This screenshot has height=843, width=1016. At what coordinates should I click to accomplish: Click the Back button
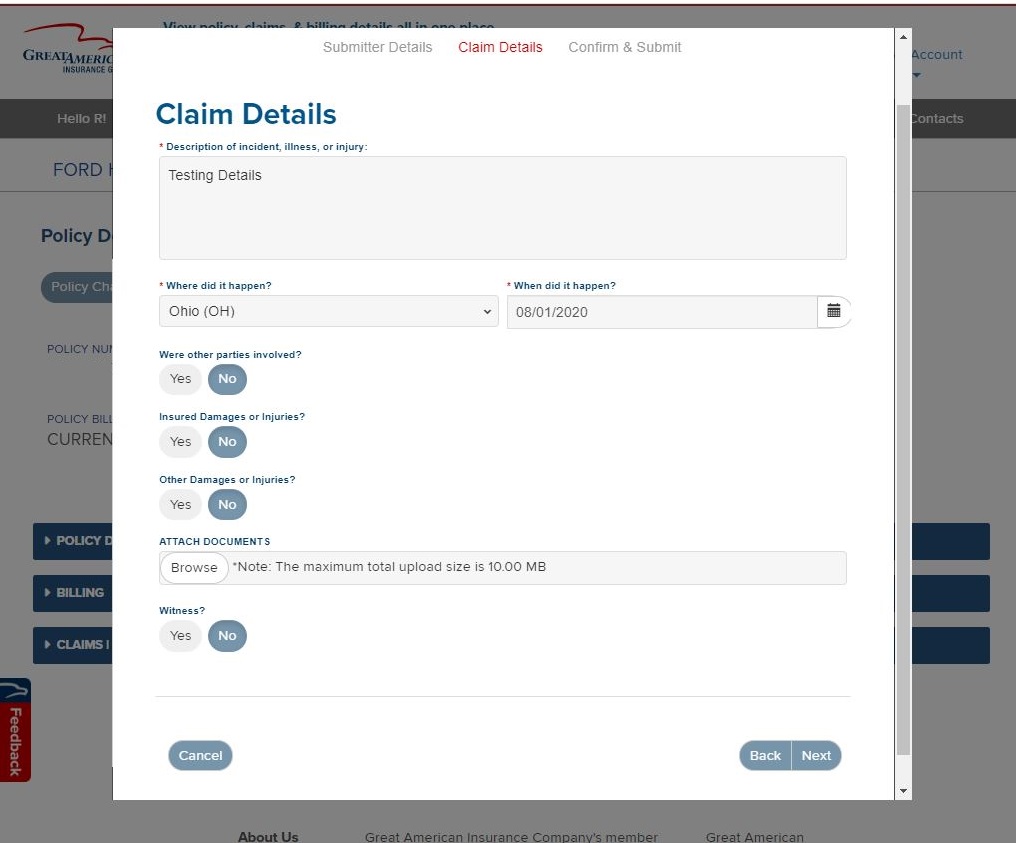click(765, 756)
